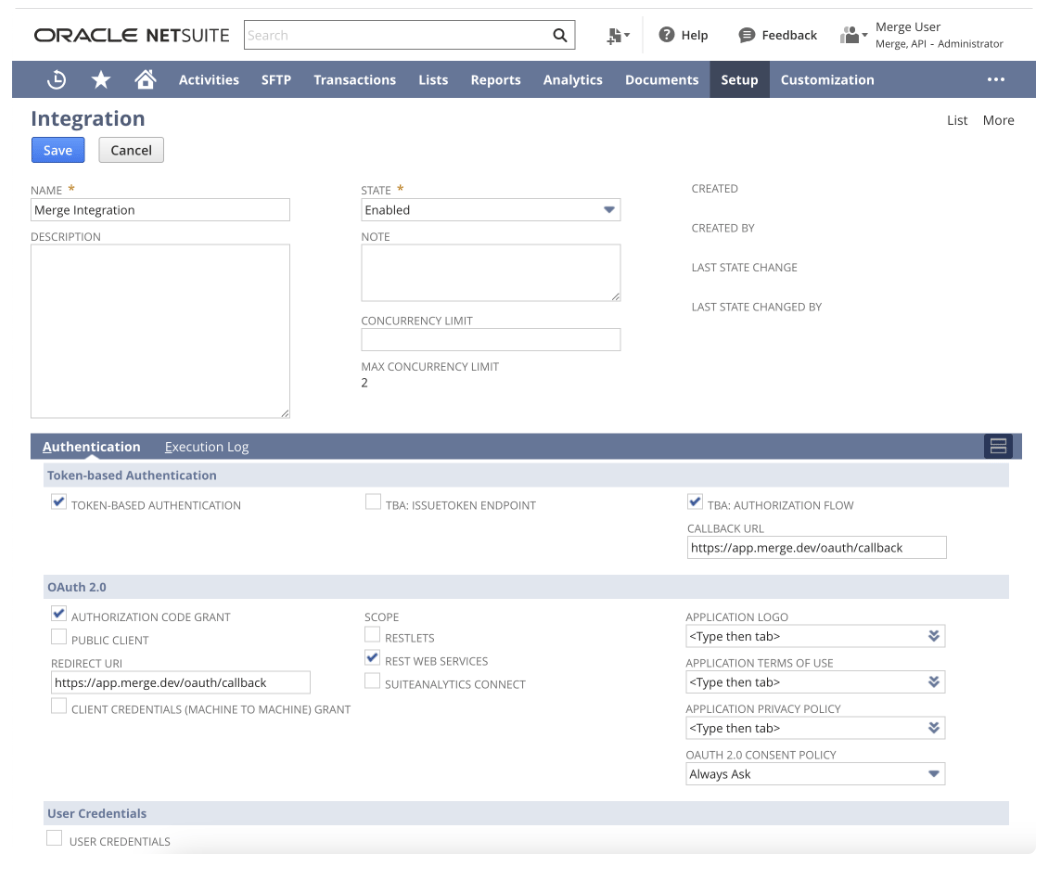Click the Feedback link text
The image size is (1060, 870).
(x=789, y=35)
